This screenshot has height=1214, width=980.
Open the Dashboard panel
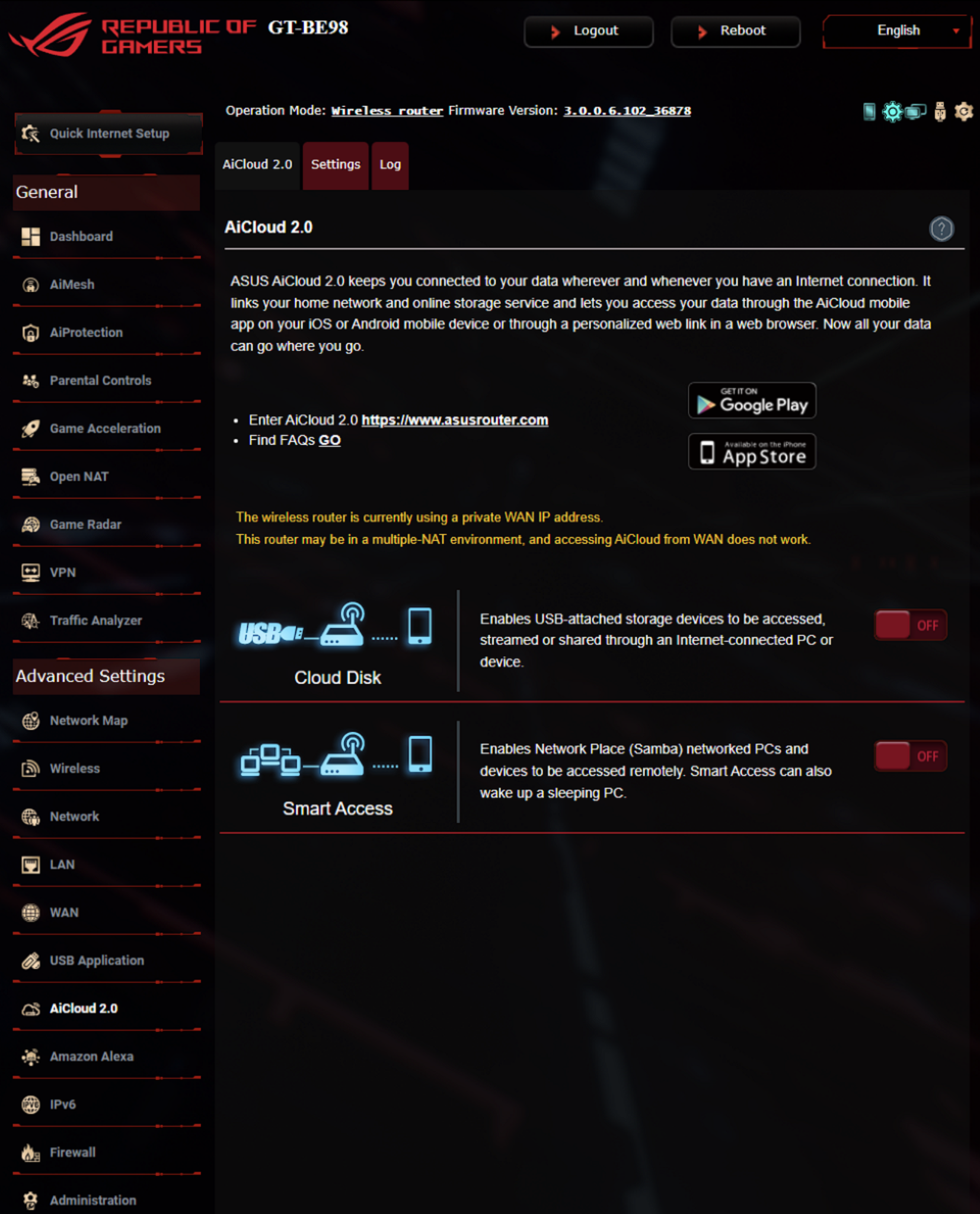click(x=81, y=236)
